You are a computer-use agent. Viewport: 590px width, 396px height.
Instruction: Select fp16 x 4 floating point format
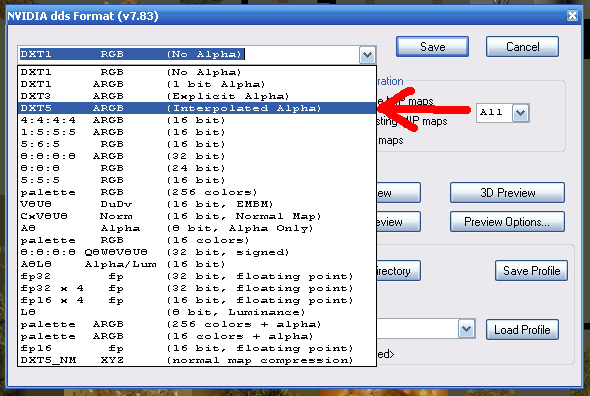click(197, 300)
